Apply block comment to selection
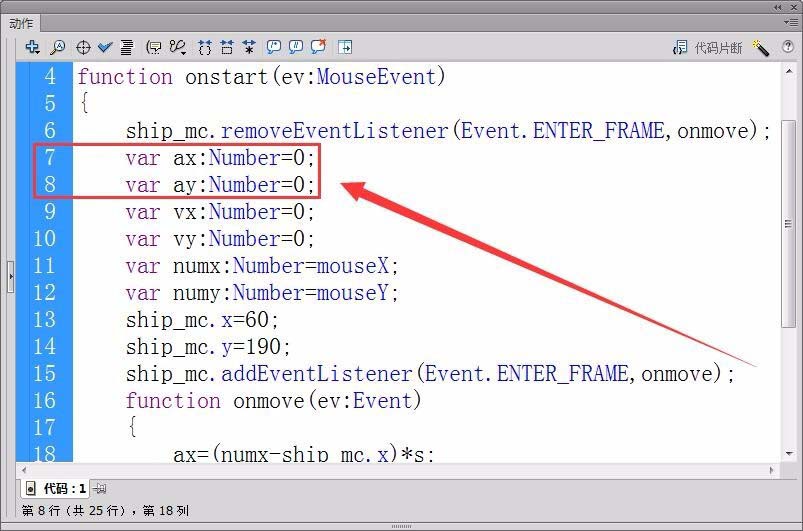This screenshot has height=531, width=803. click(273, 48)
